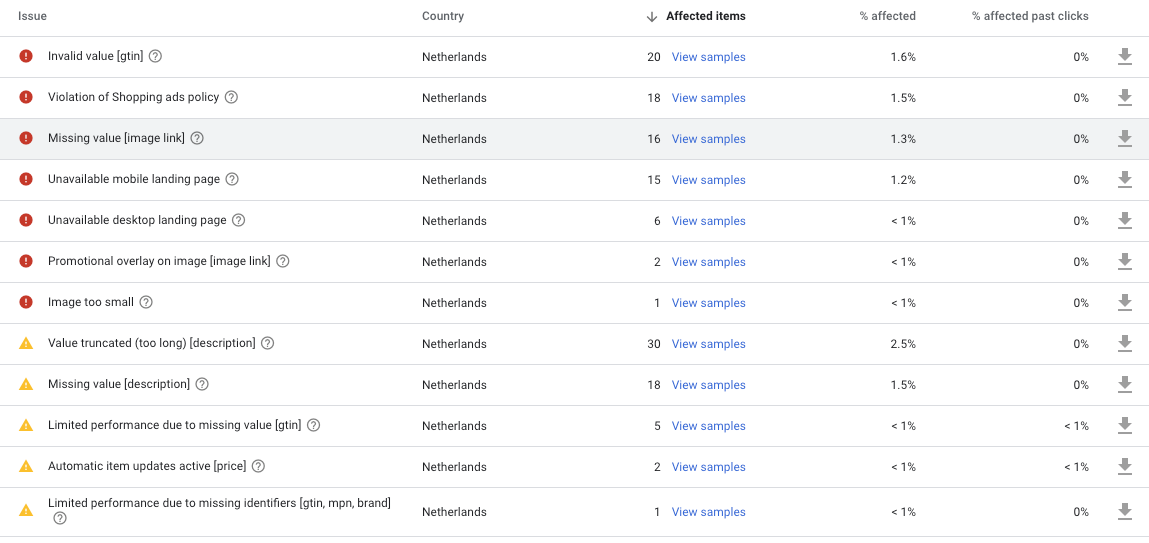Open help icon next to Invalid value [gtin]
The height and width of the screenshot is (543, 1149).
click(155, 56)
